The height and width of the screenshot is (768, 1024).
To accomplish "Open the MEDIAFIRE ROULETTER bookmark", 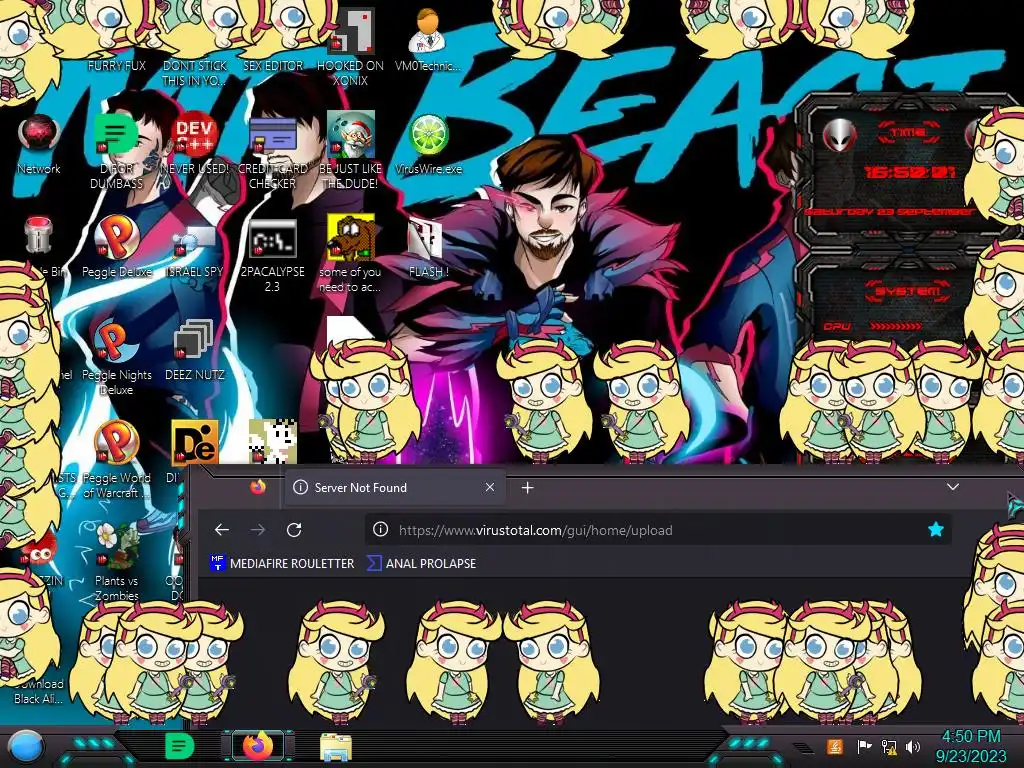I will click(x=281, y=563).
